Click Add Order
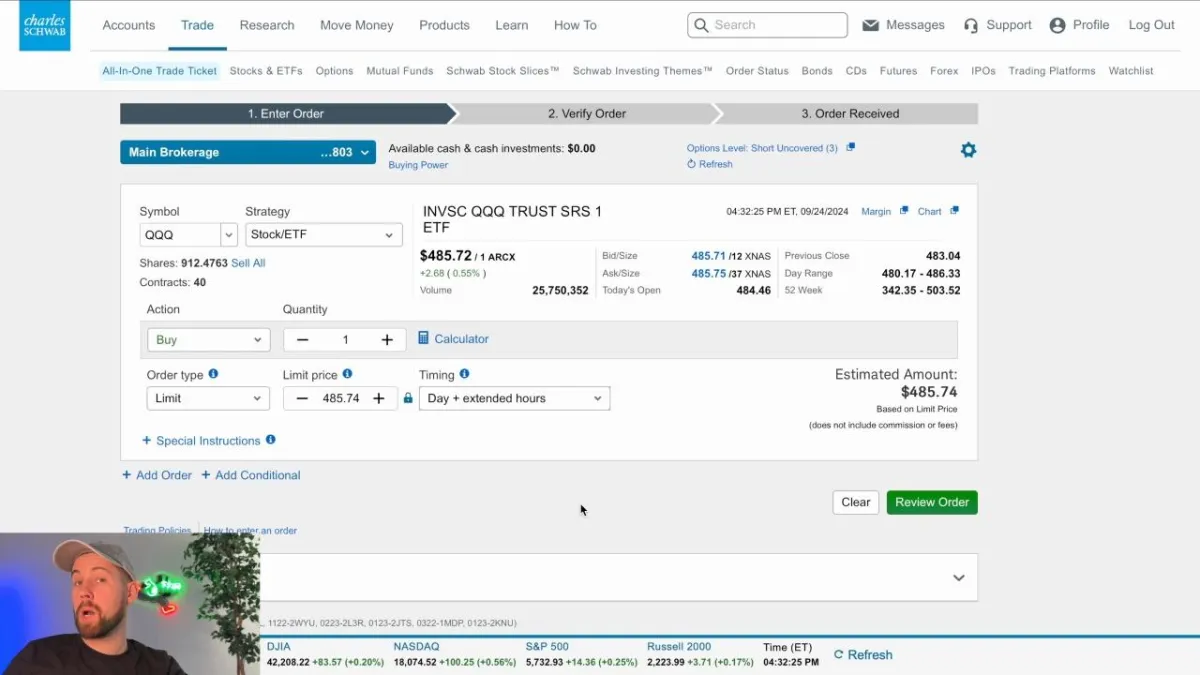The width and height of the screenshot is (1200, 675). point(157,475)
